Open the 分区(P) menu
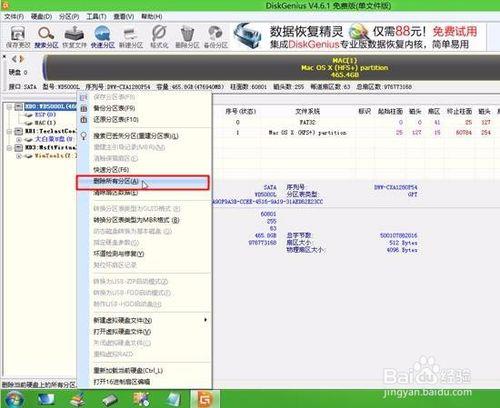The image size is (500, 408). (x=69, y=16)
